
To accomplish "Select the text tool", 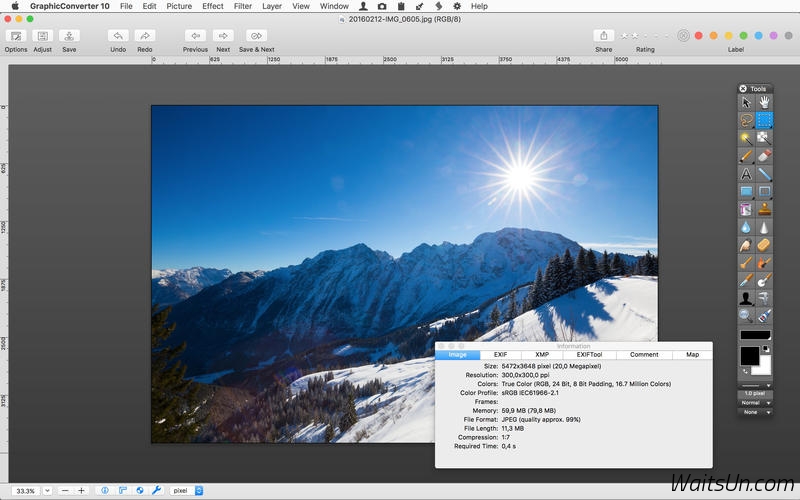I will [746, 174].
